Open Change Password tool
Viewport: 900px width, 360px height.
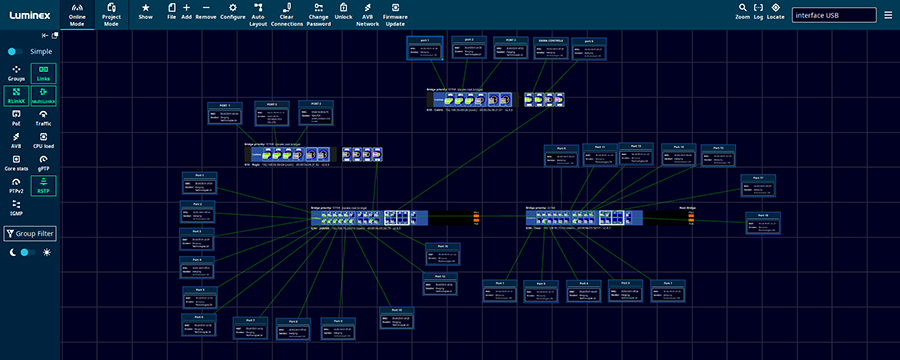tap(319, 15)
